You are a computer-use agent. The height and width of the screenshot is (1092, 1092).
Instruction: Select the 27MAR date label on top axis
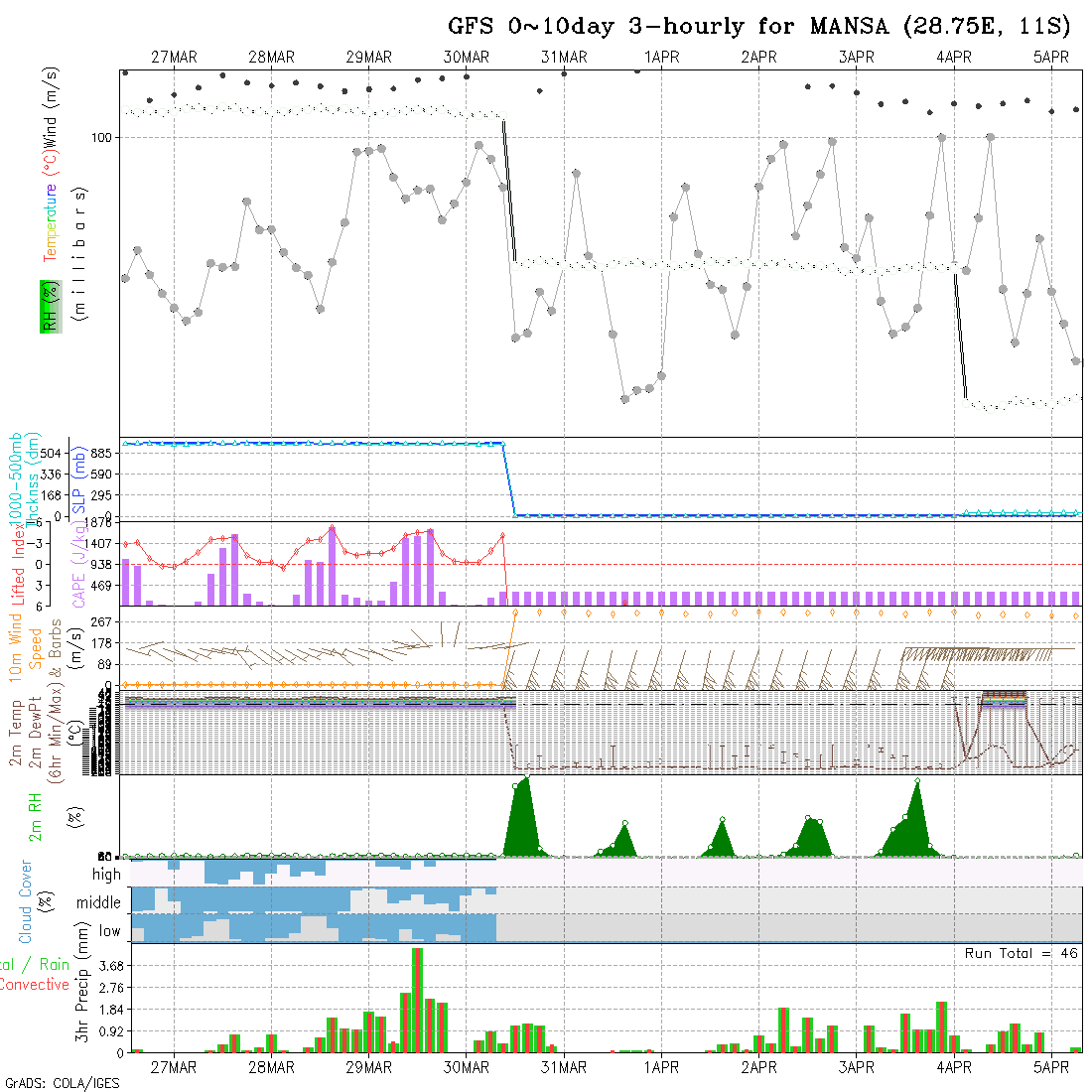click(x=174, y=58)
